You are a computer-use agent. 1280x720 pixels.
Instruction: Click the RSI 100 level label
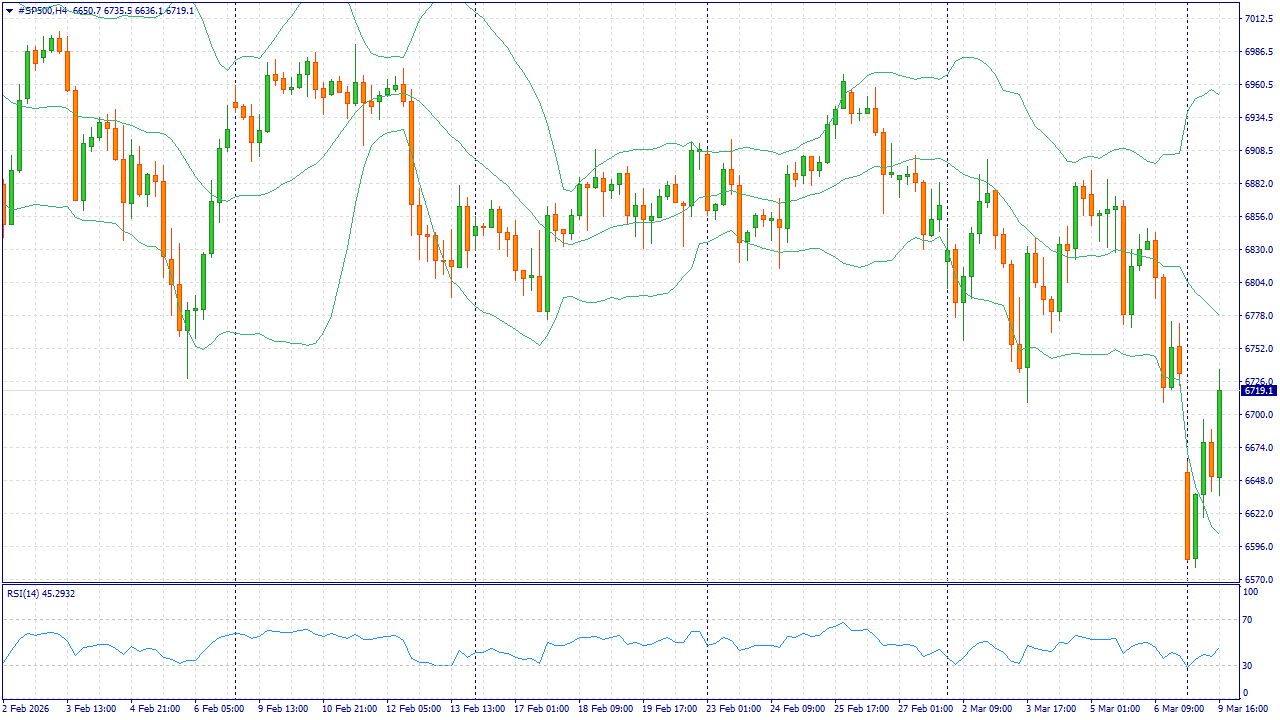1250,592
